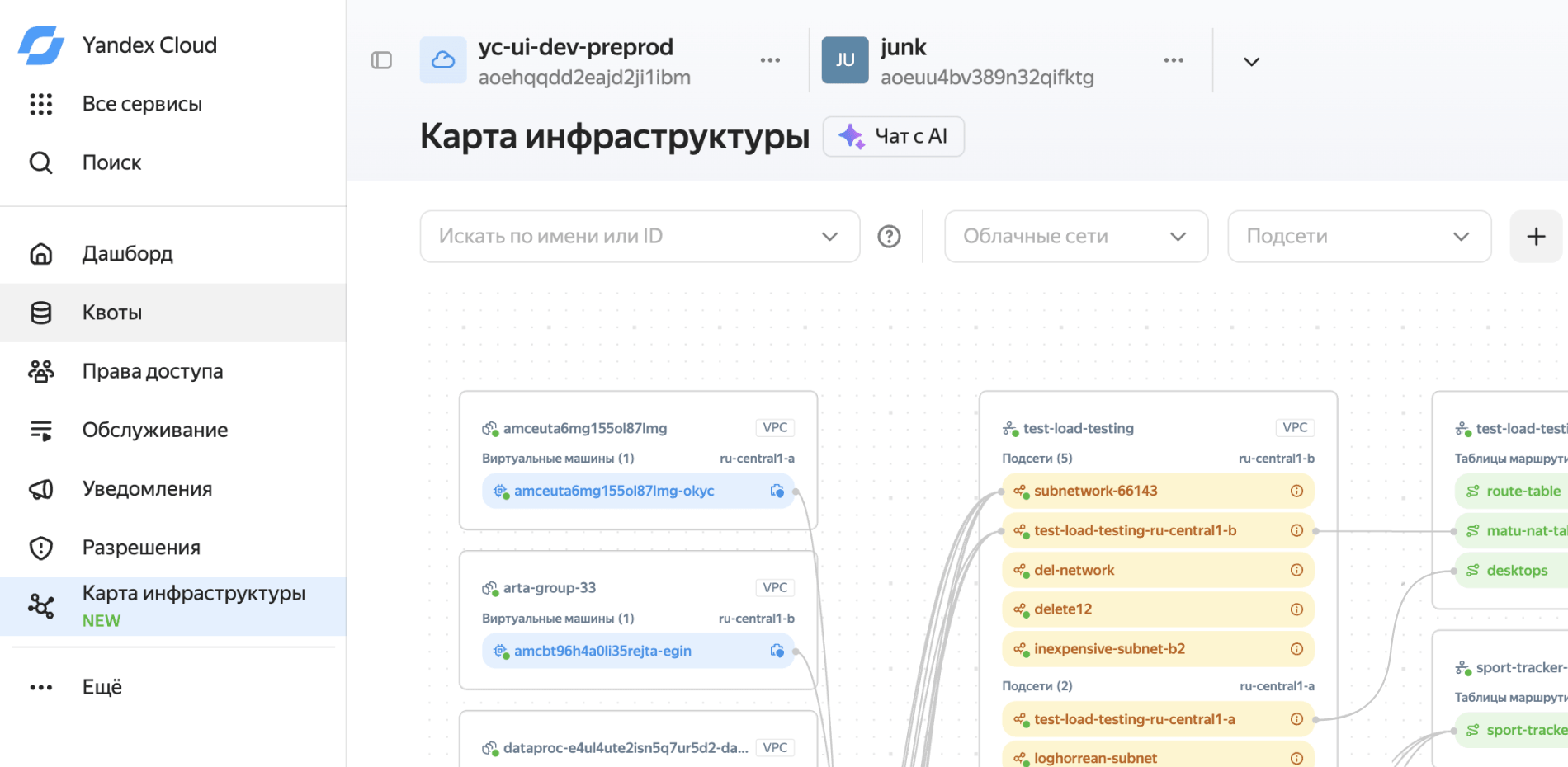Click test-load-testing network title

click(x=1079, y=428)
